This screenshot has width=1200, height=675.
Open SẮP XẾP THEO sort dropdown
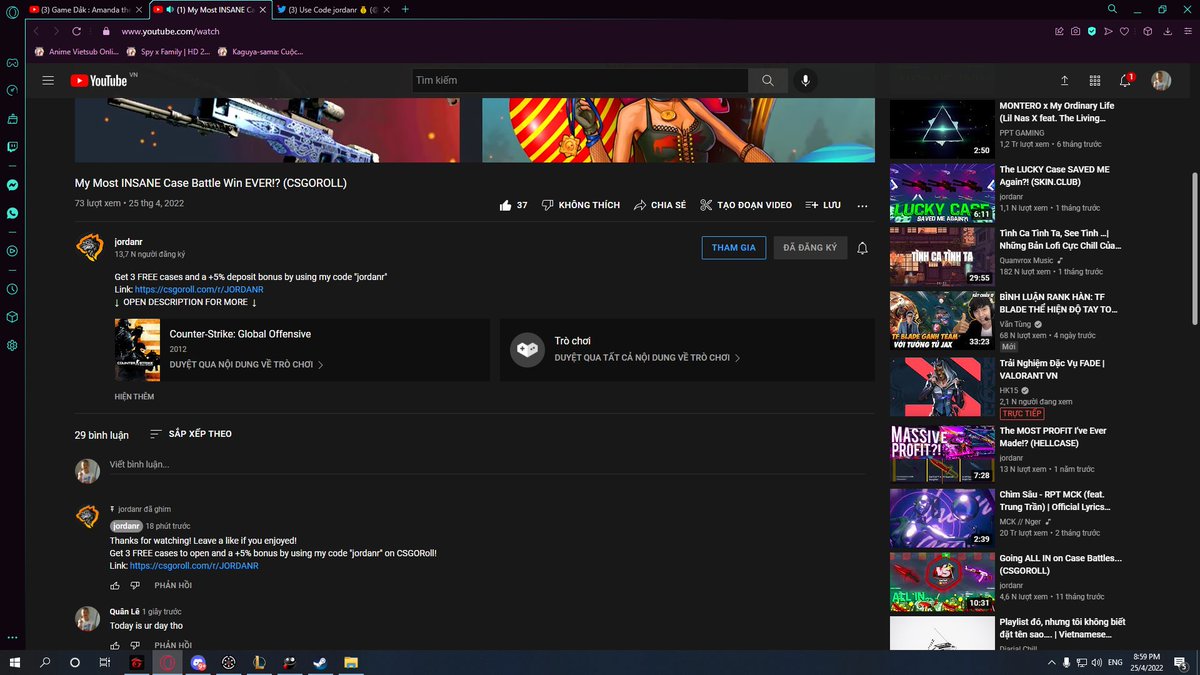click(191, 434)
